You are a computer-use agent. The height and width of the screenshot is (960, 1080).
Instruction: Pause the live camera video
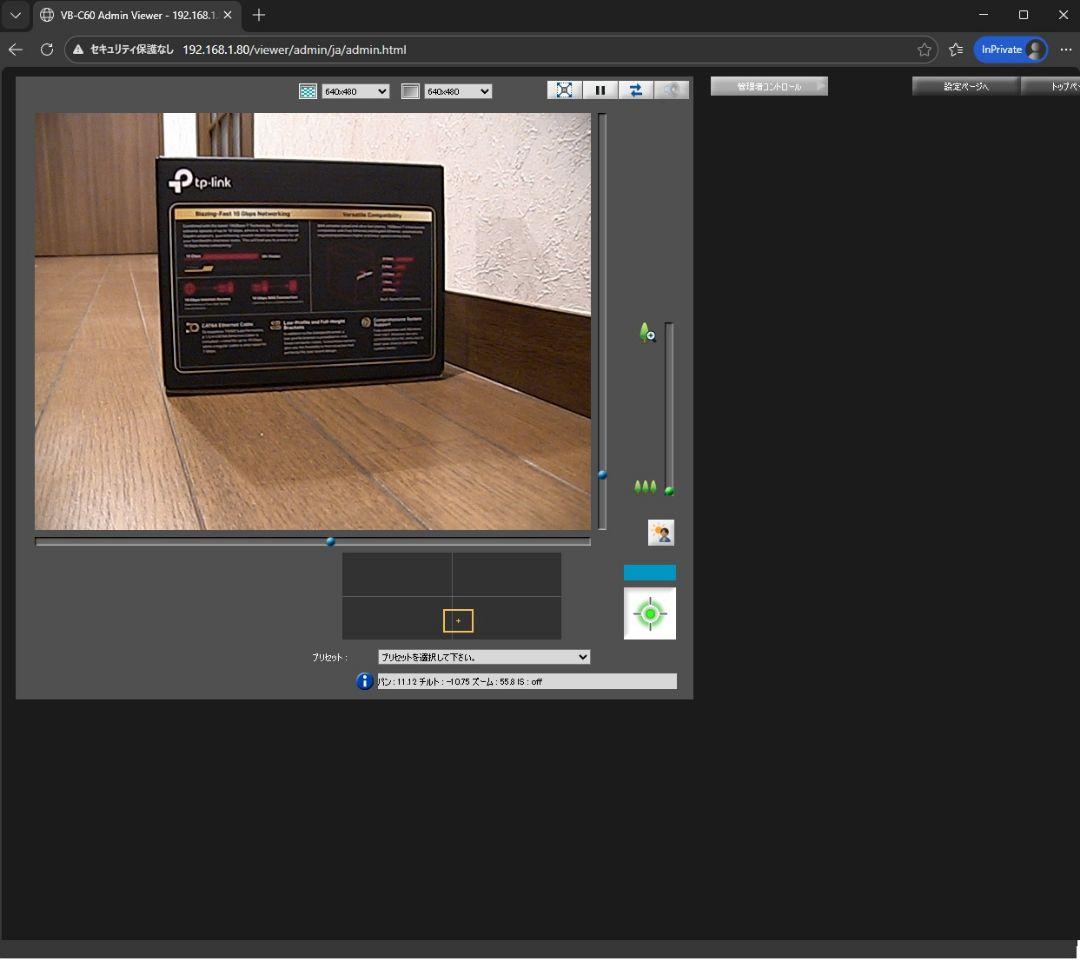click(600, 90)
